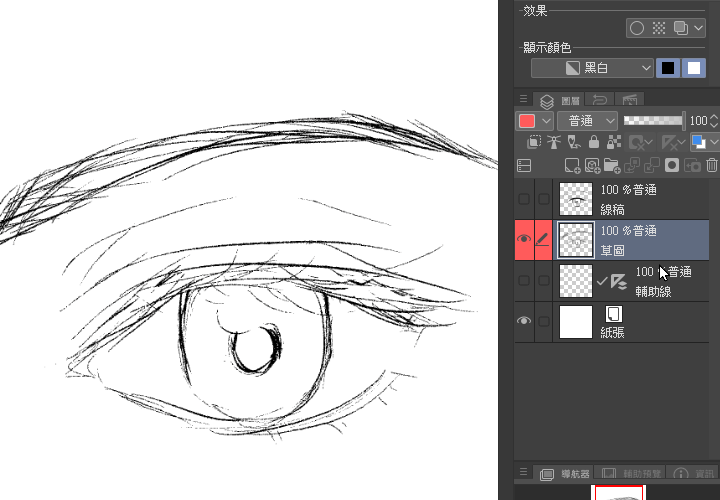Click the 草圖 layer pen editing icon
Viewport: 720px width, 500px height.
(x=543, y=239)
